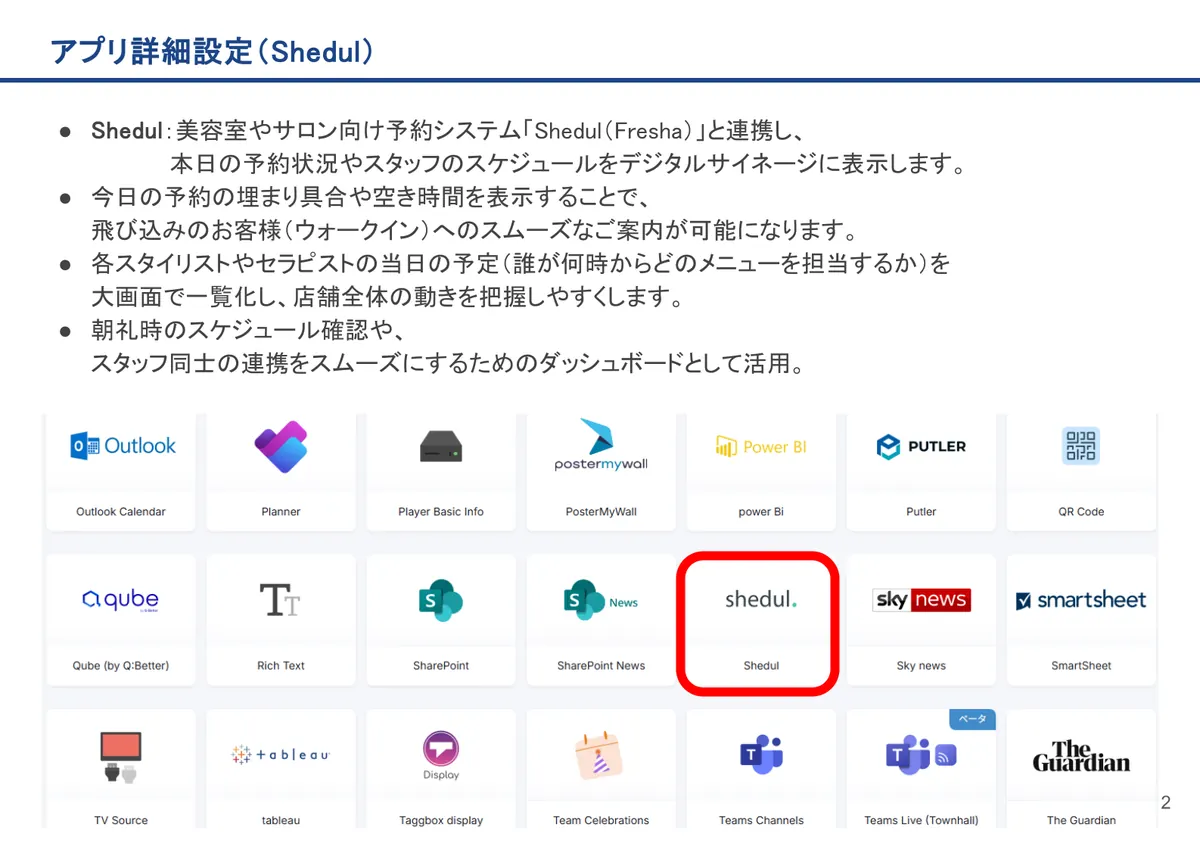Click the 'Sky news' card label
Screen dimensions: 1200x849
pyautogui.click(x=921, y=665)
